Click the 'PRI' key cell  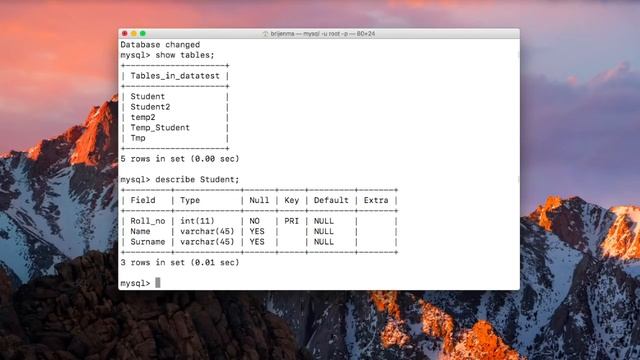[x=291, y=221]
